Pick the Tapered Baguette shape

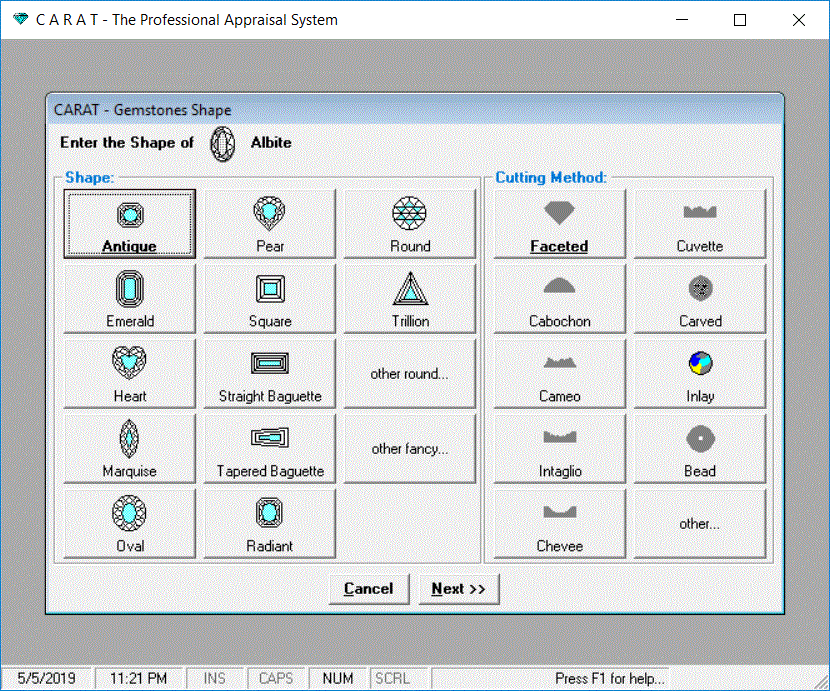pos(269,449)
